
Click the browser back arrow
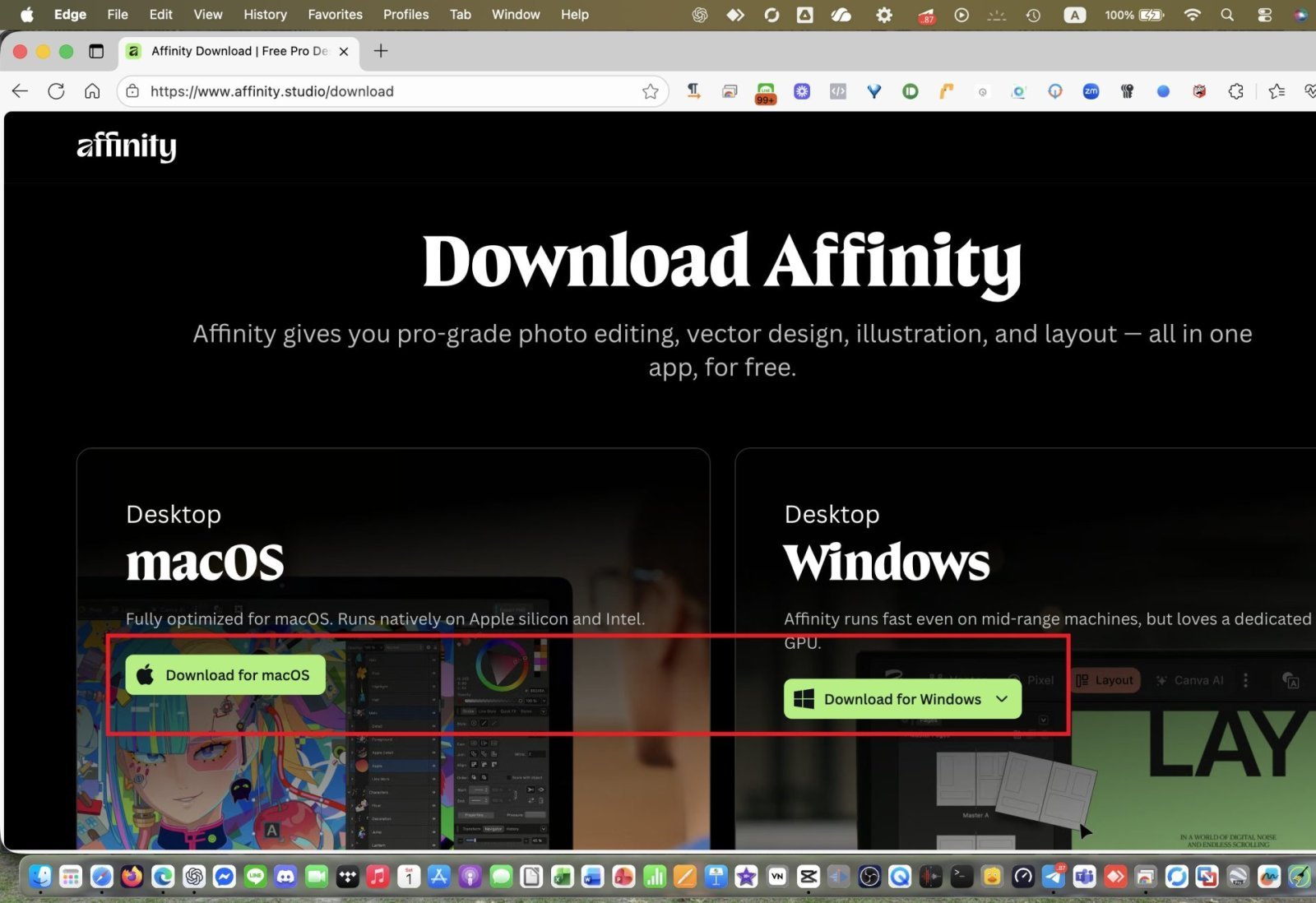(21, 91)
